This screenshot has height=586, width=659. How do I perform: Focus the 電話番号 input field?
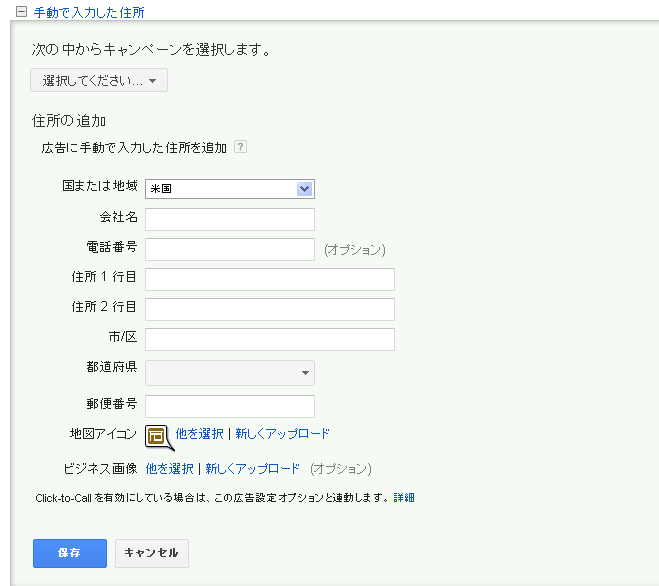(x=230, y=249)
